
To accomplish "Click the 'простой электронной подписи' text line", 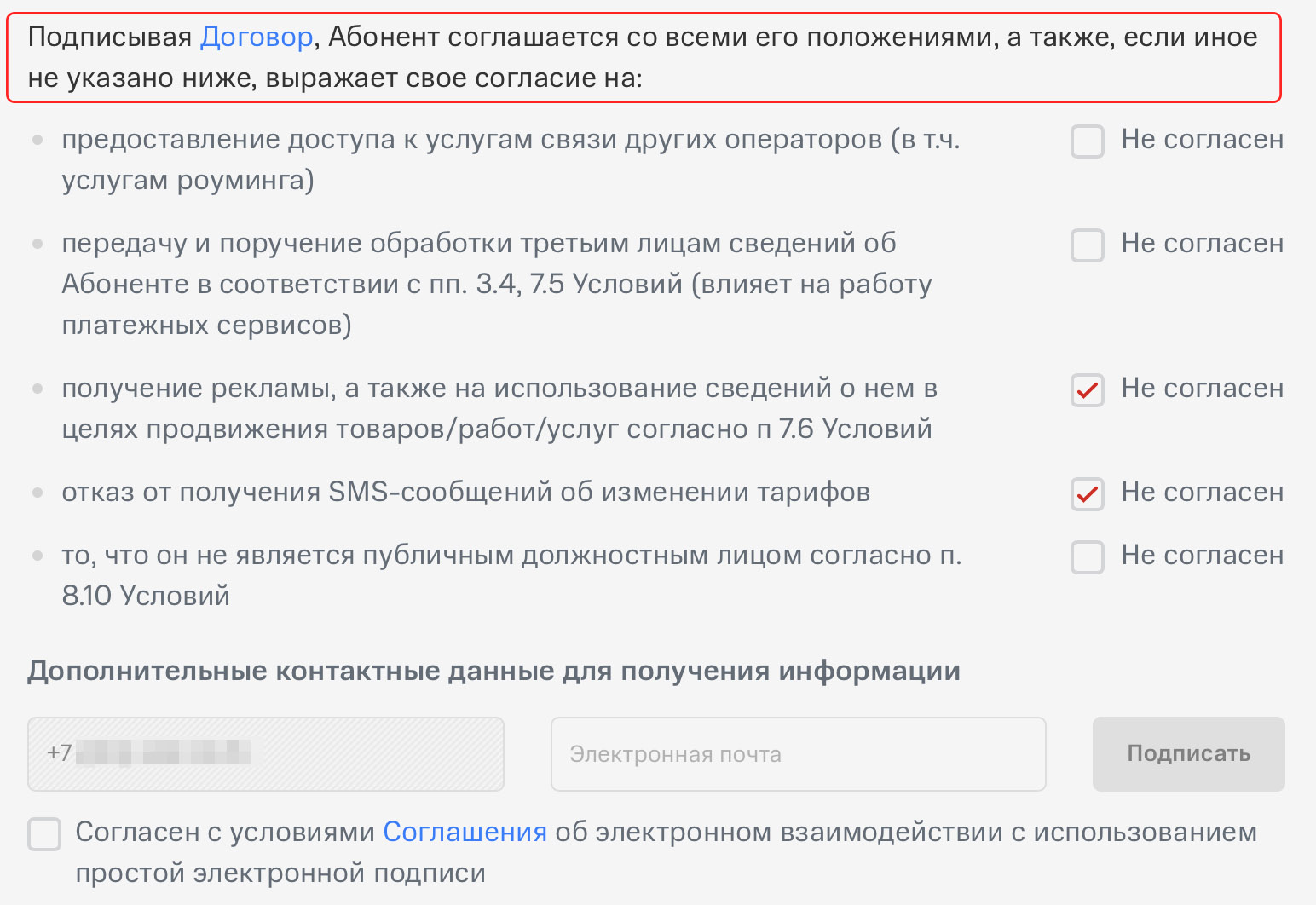I will coord(280,873).
